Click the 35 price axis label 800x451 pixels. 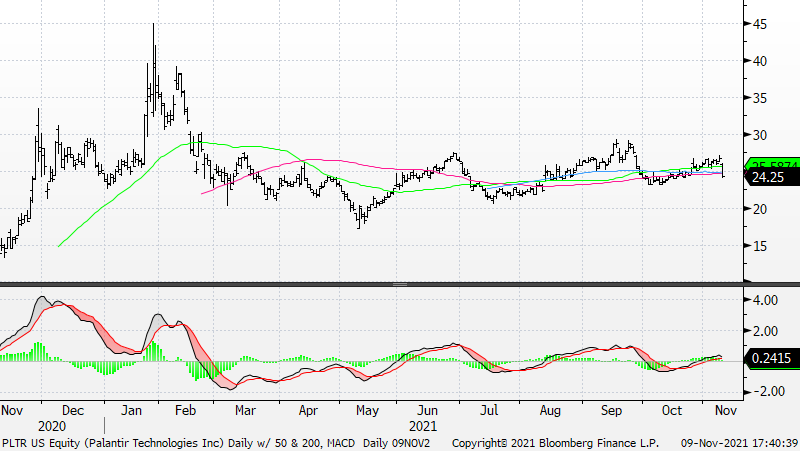pyautogui.click(x=759, y=98)
